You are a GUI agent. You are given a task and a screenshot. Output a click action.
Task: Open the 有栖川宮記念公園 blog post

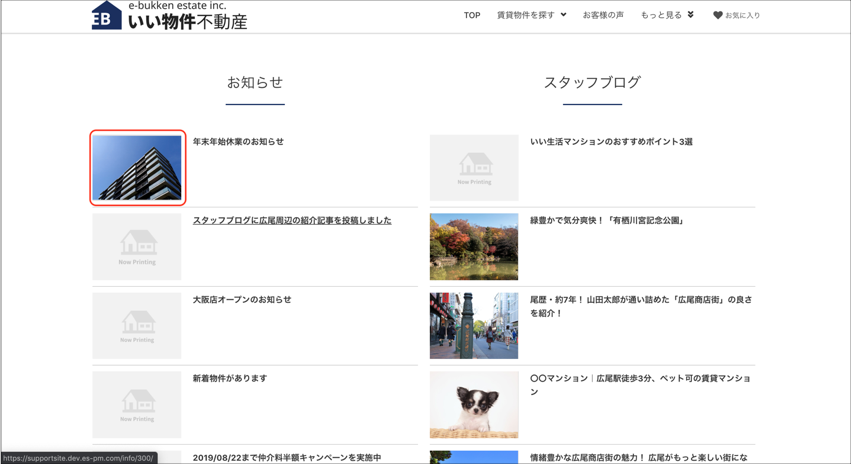pos(608,221)
